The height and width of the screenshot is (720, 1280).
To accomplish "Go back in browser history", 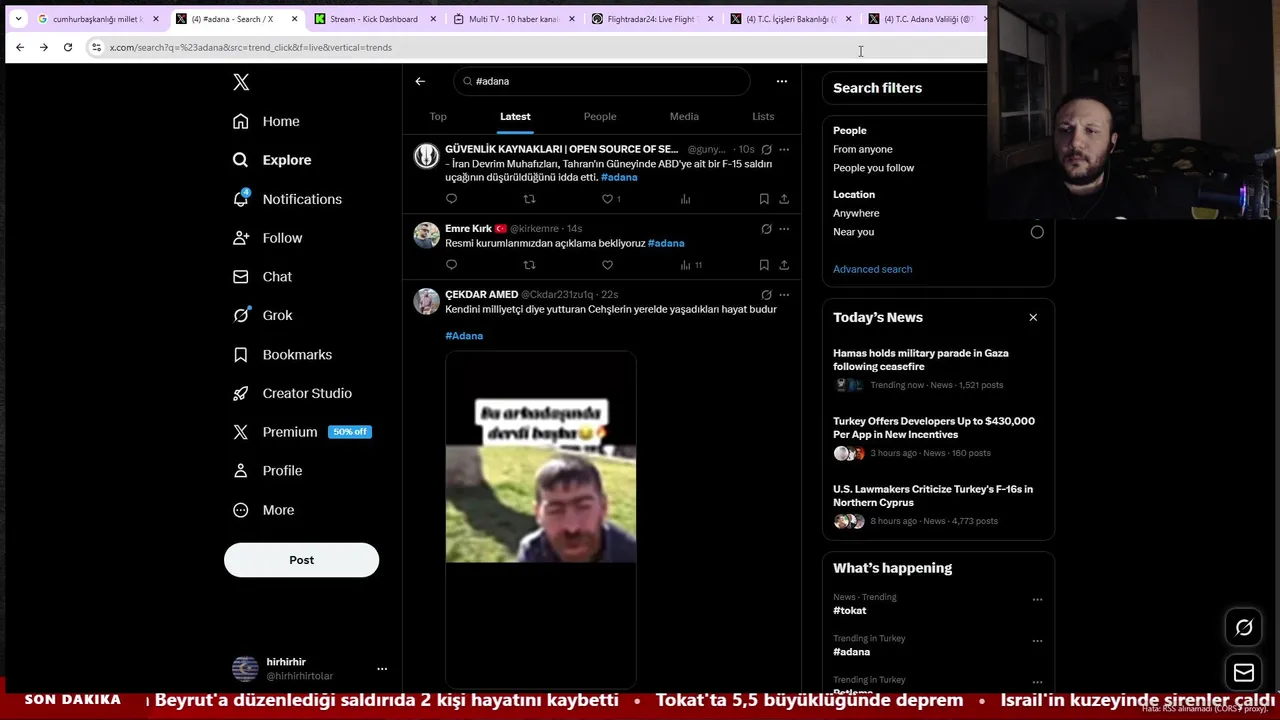I will point(20,47).
